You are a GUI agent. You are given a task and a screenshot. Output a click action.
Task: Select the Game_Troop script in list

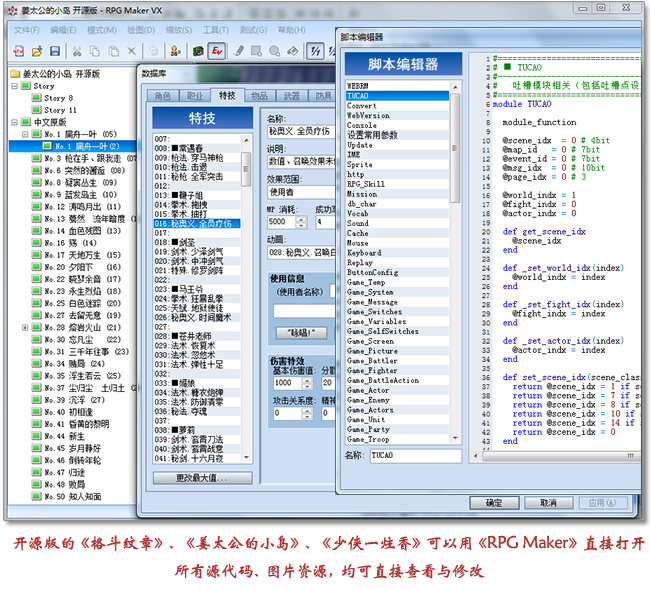[397, 439]
